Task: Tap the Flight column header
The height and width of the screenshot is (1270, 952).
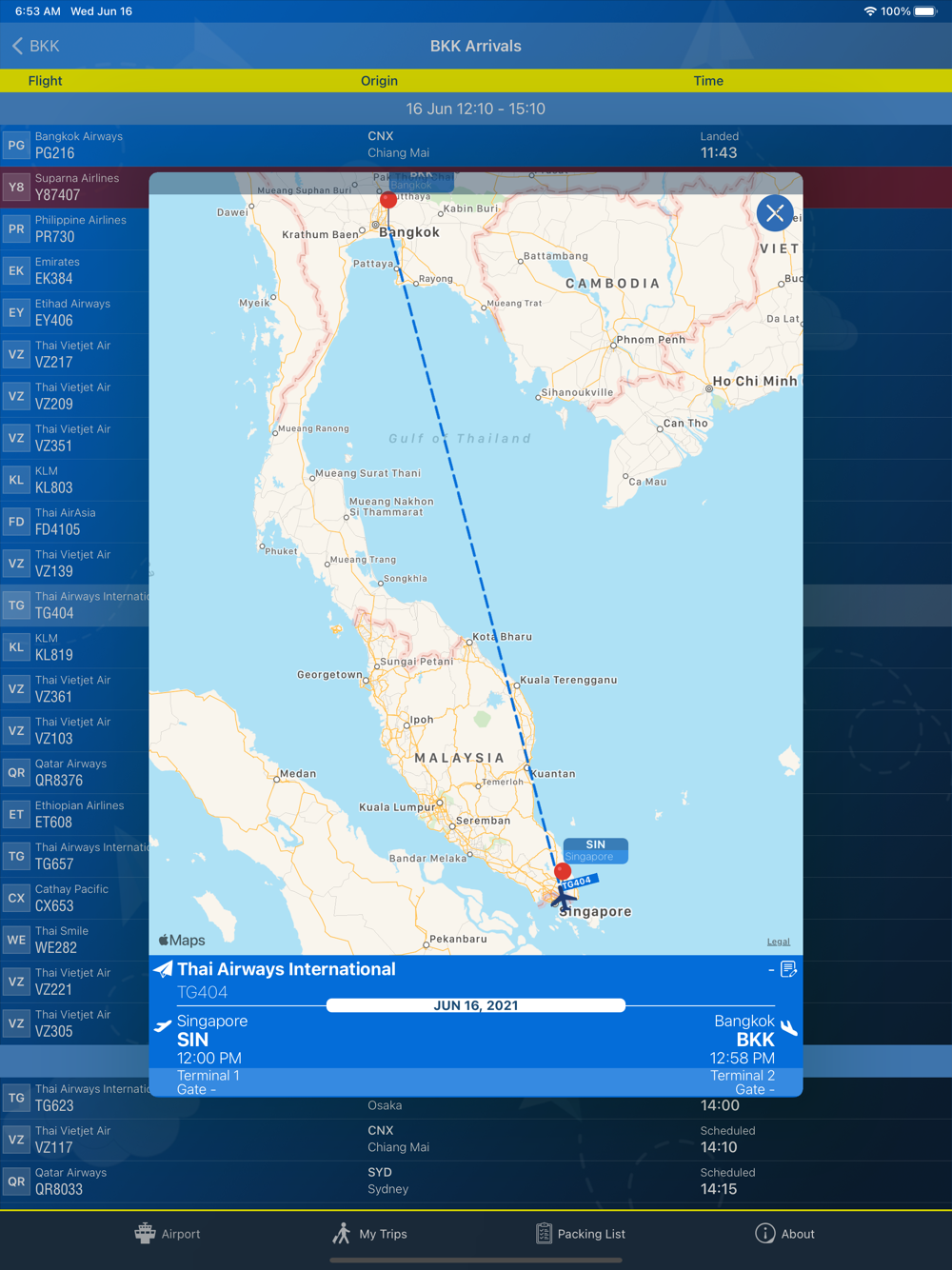Action: click(45, 81)
